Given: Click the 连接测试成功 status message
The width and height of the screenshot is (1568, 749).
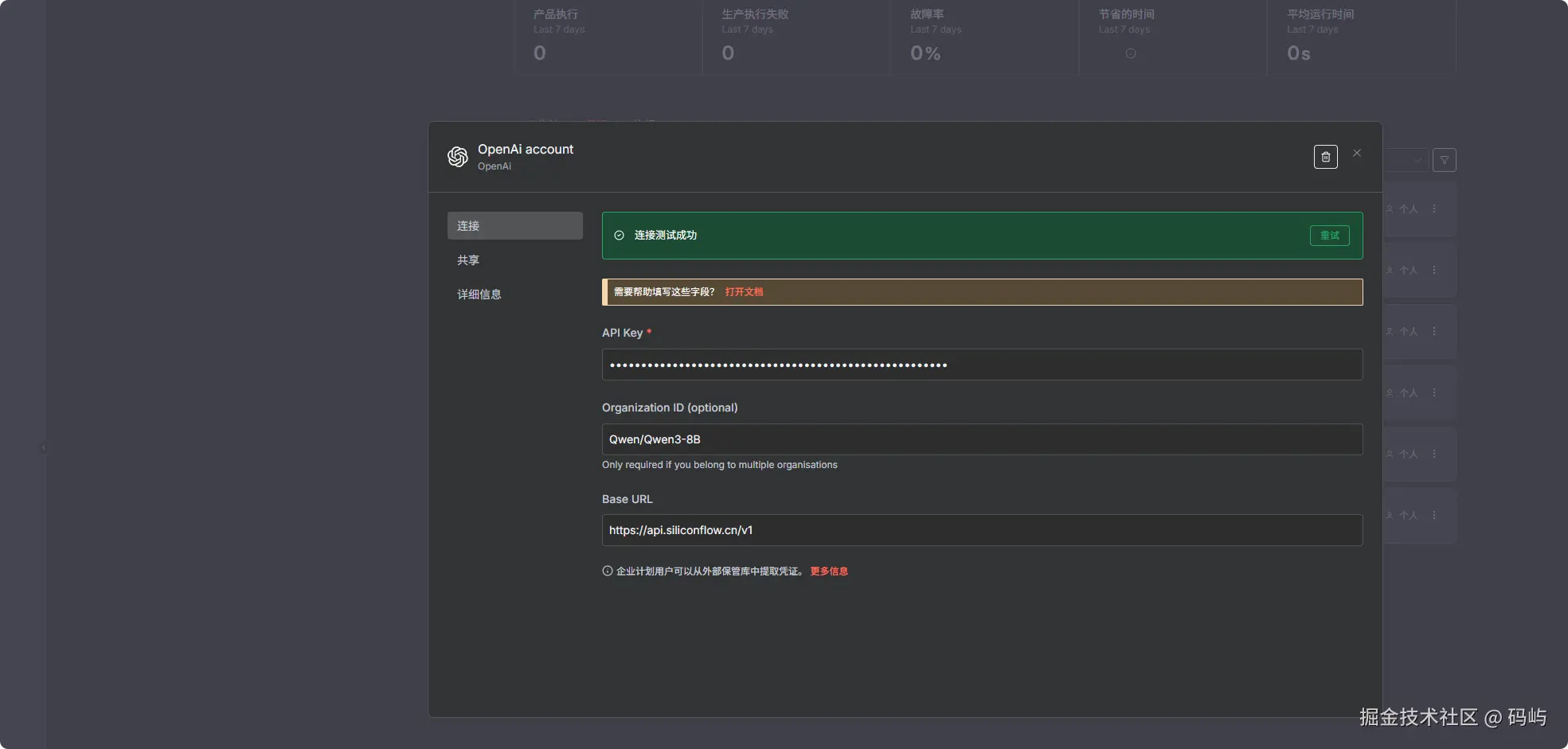Looking at the screenshot, I should [665, 236].
